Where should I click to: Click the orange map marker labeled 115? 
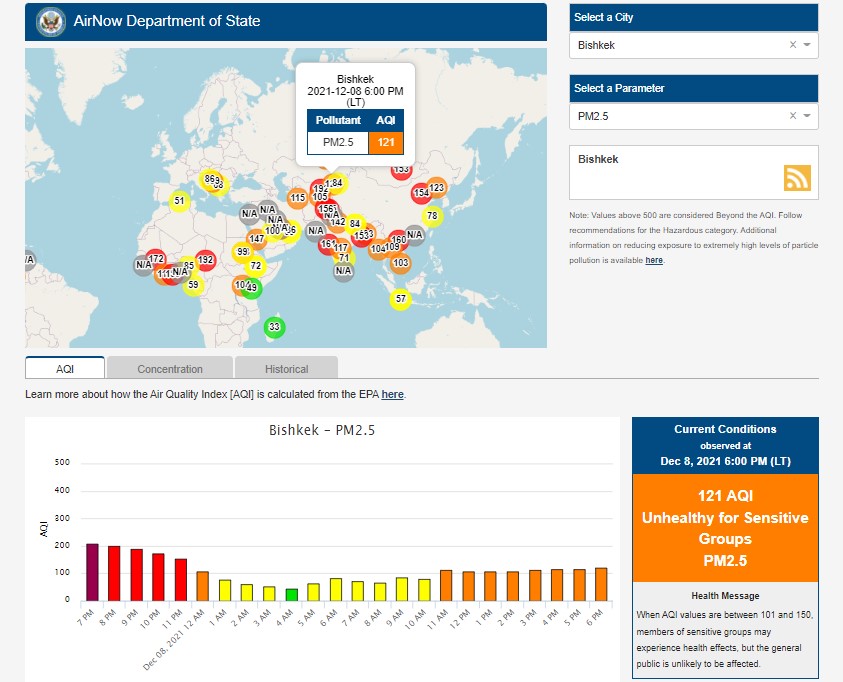297,198
